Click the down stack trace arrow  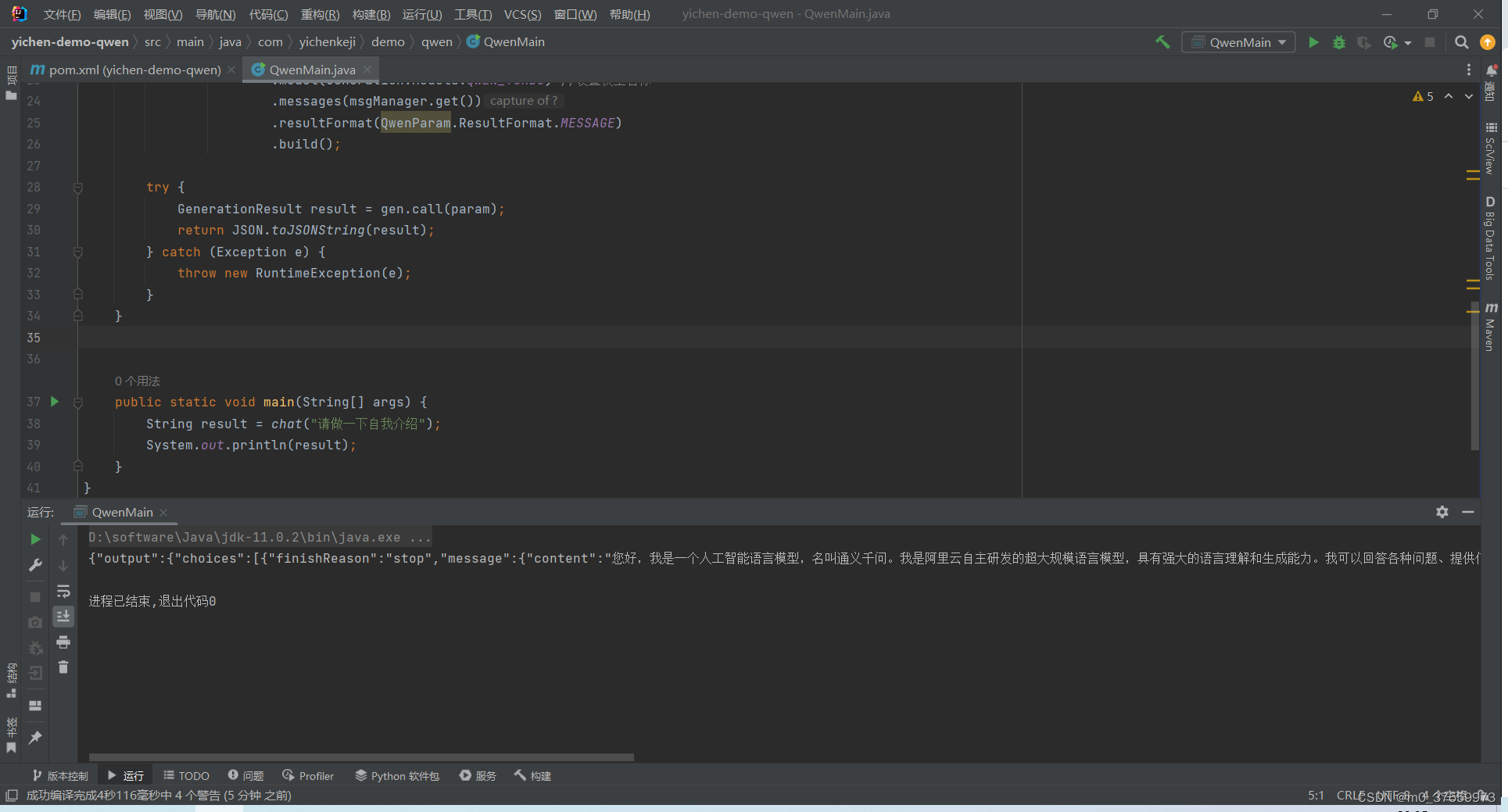[63, 565]
